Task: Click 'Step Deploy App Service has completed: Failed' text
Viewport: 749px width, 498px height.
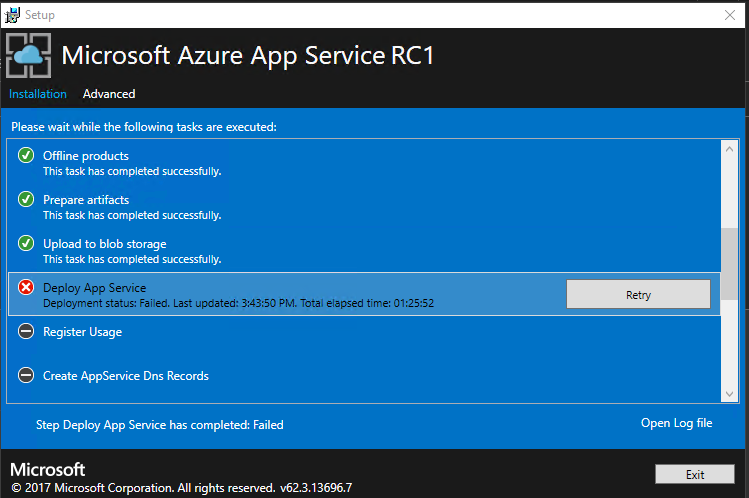Action: [160, 425]
